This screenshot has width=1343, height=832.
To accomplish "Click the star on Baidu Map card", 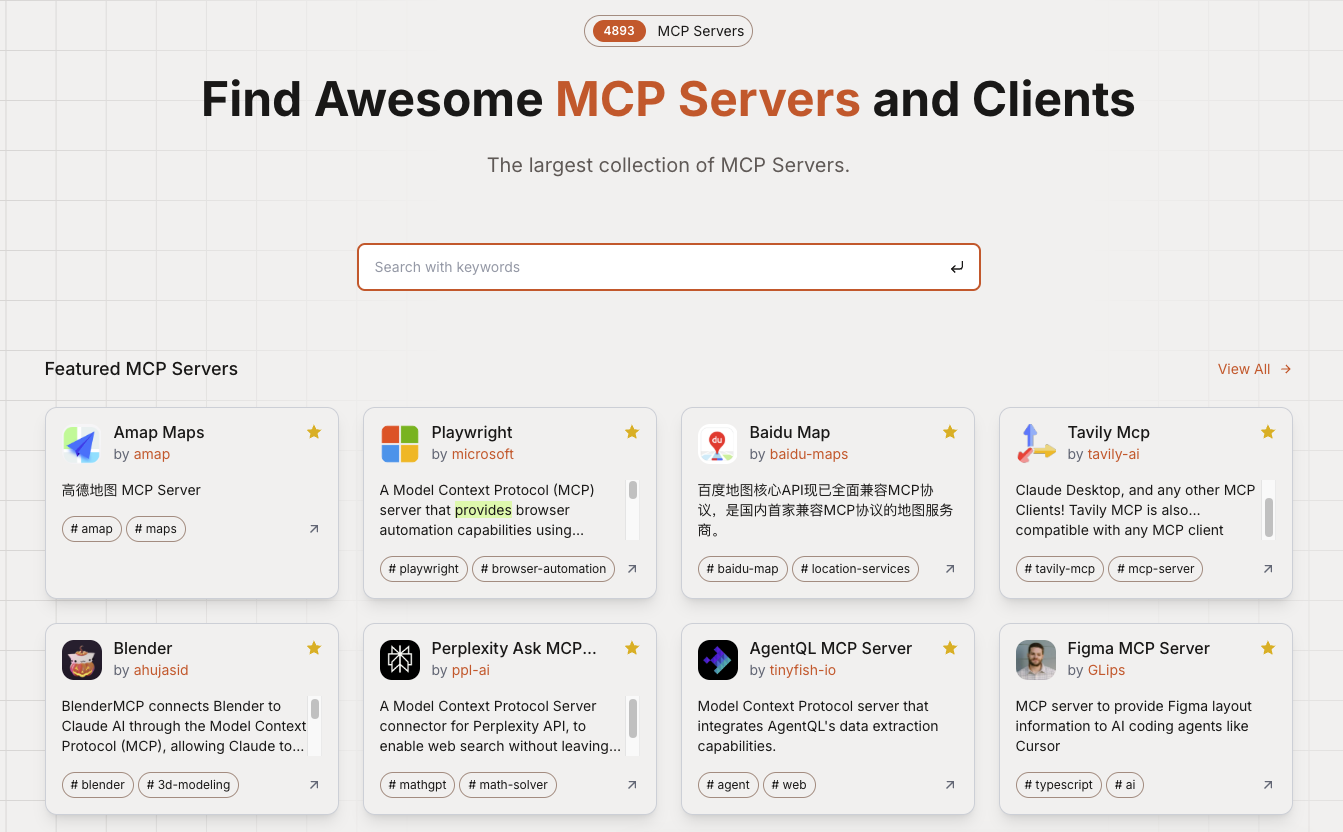I will pyautogui.click(x=950, y=432).
